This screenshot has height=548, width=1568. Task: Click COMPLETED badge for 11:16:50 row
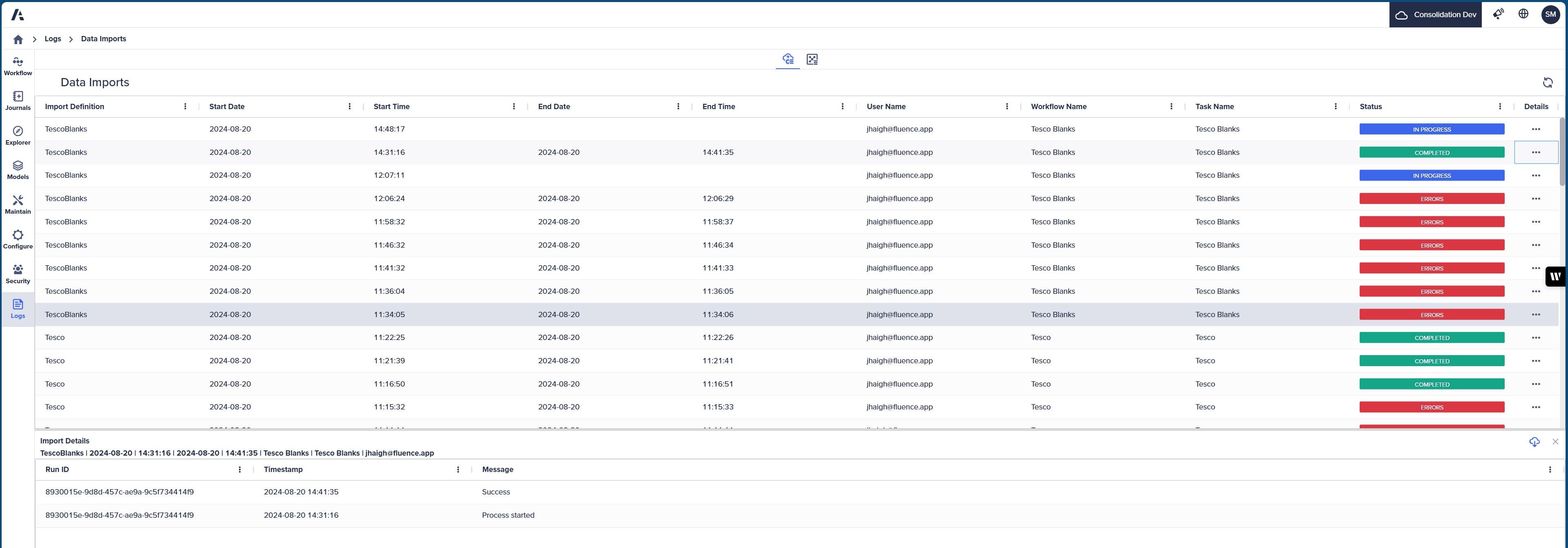point(1432,384)
